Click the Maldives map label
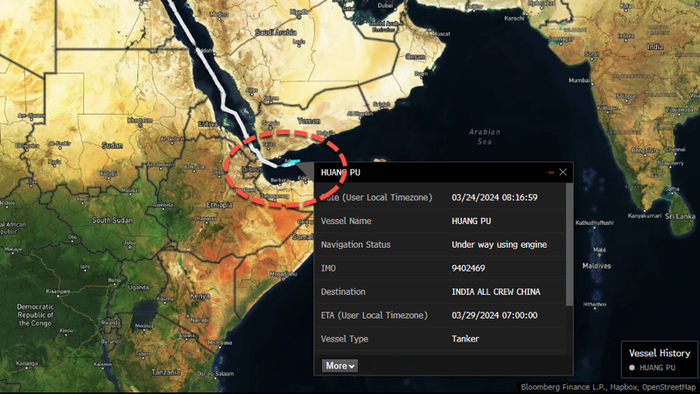700x394 pixels. 596,266
